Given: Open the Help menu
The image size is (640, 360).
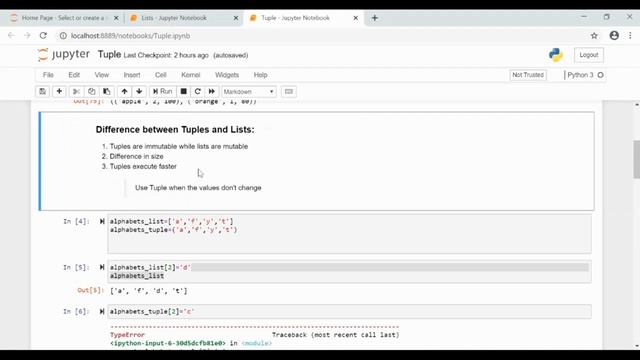Looking at the screenshot, I should pos(260,75).
